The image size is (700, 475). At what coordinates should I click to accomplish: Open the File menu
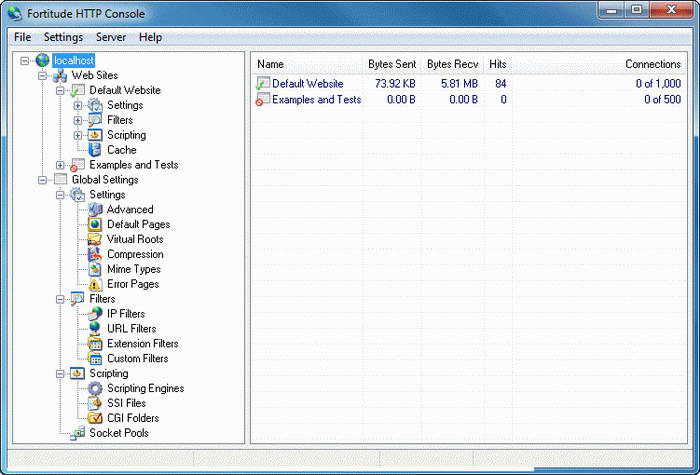[22, 37]
